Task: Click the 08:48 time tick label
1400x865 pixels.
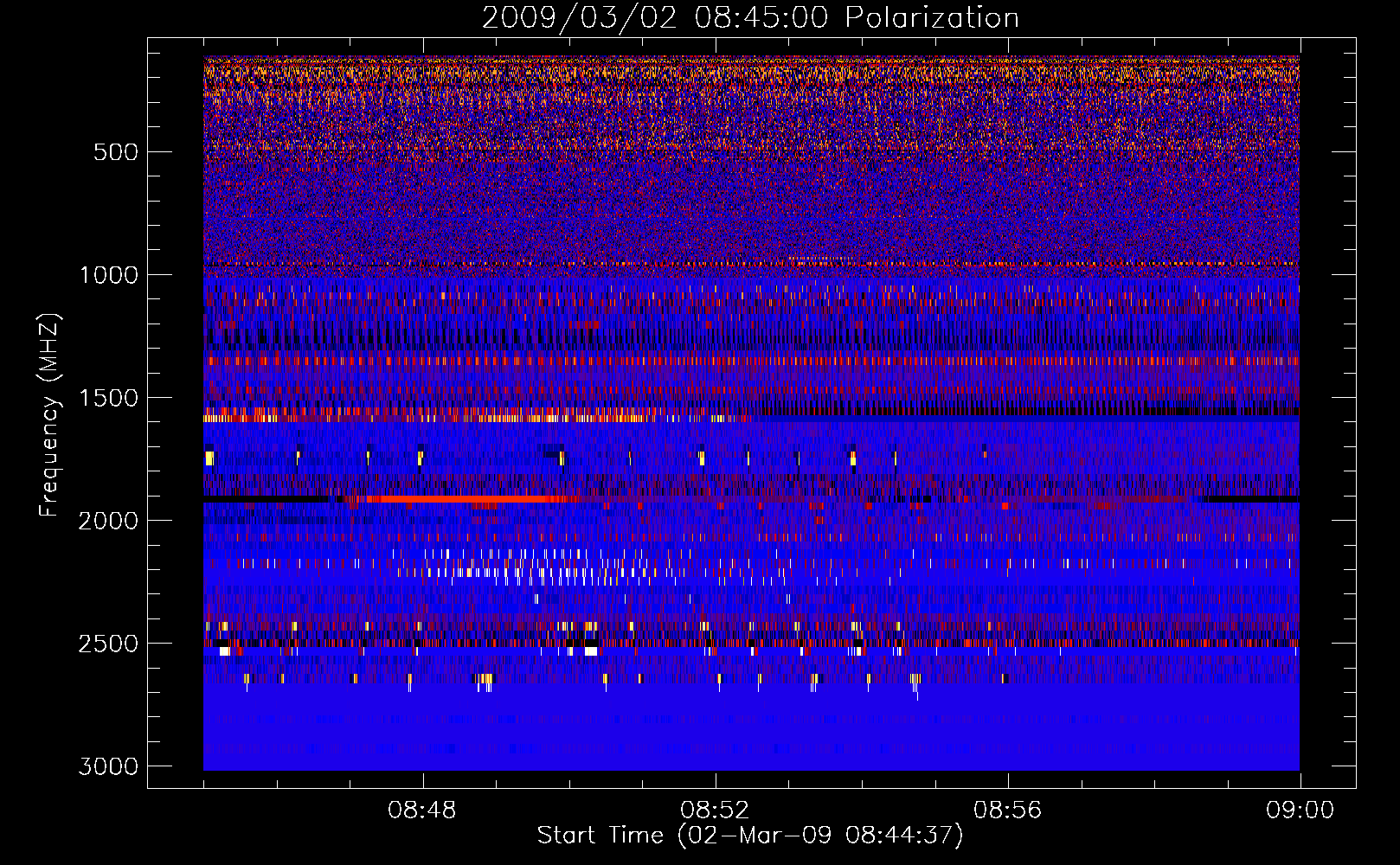Action: (x=422, y=811)
